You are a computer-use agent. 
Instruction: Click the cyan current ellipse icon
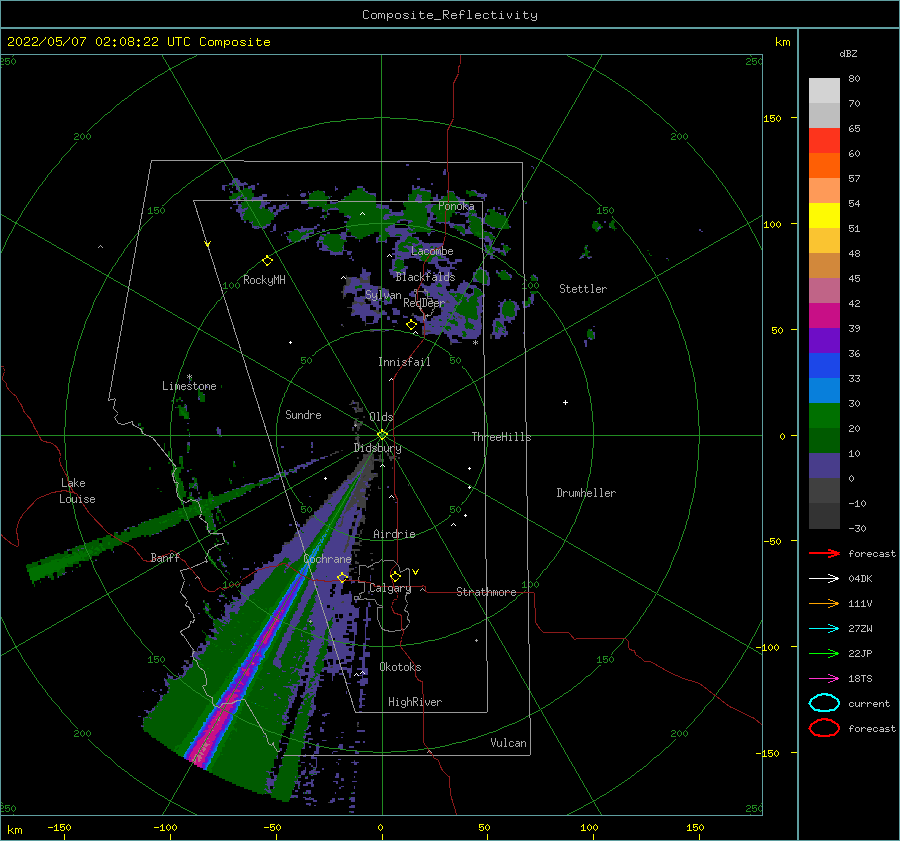click(824, 703)
